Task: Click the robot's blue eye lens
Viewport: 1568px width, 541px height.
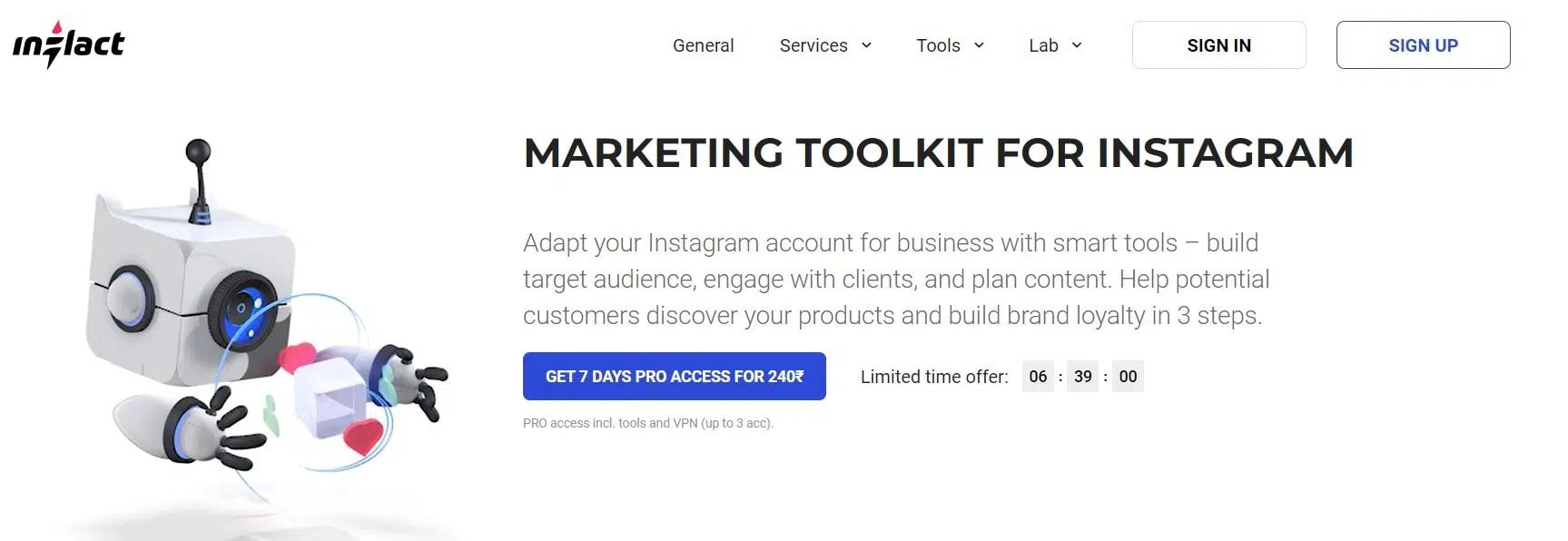Action: tap(242, 310)
